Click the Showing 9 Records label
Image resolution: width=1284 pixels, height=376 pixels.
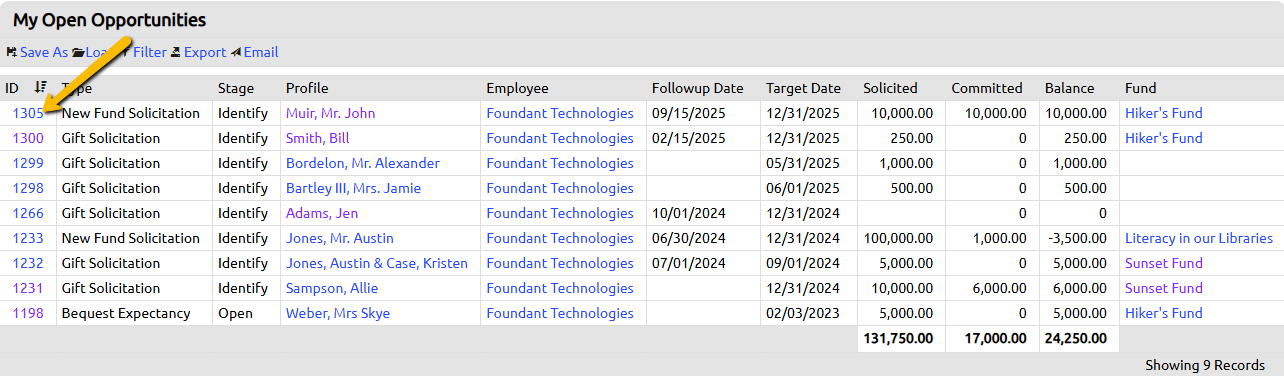[x=1205, y=365]
